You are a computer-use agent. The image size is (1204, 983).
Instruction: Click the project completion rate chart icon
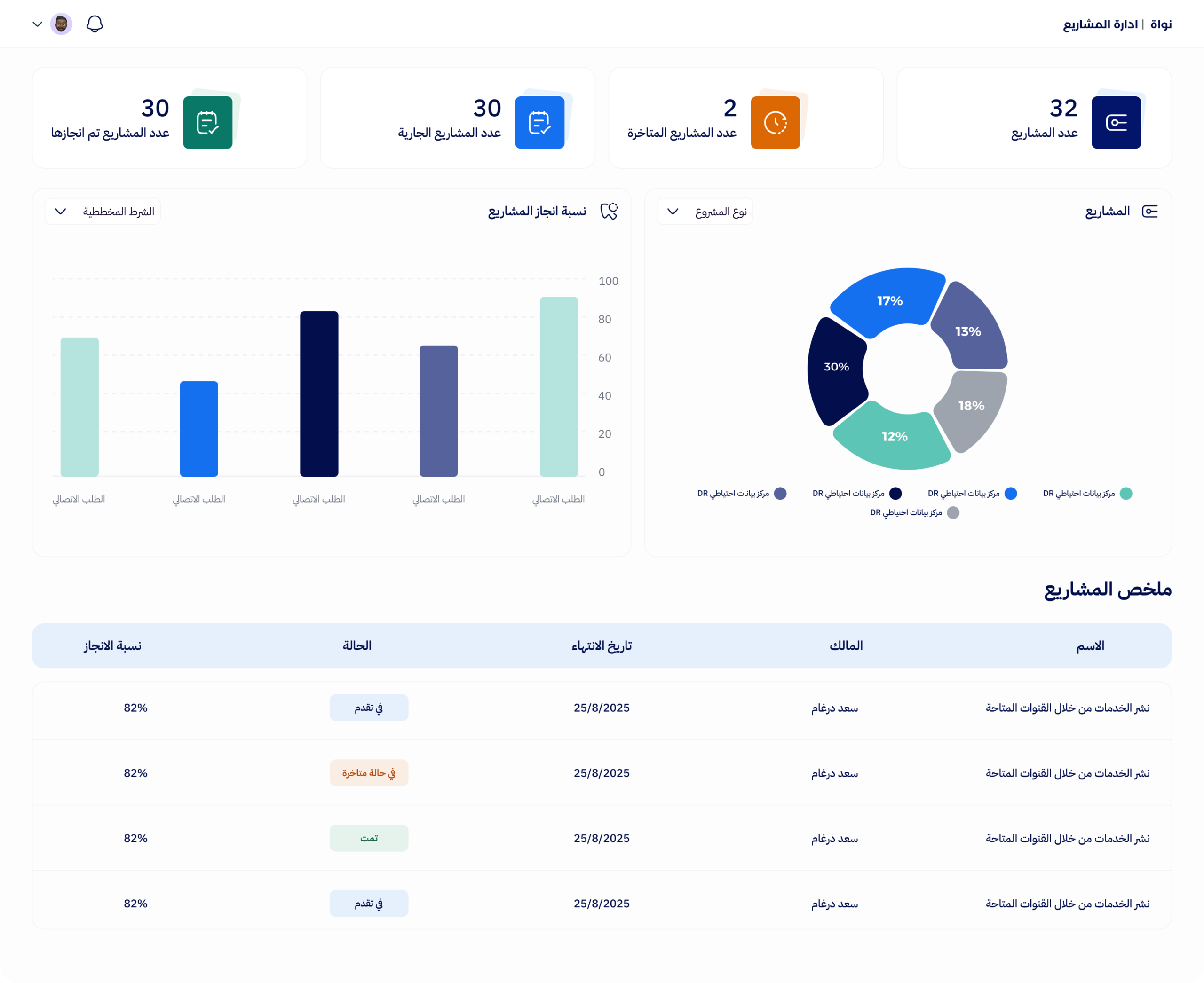tap(609, 211)
